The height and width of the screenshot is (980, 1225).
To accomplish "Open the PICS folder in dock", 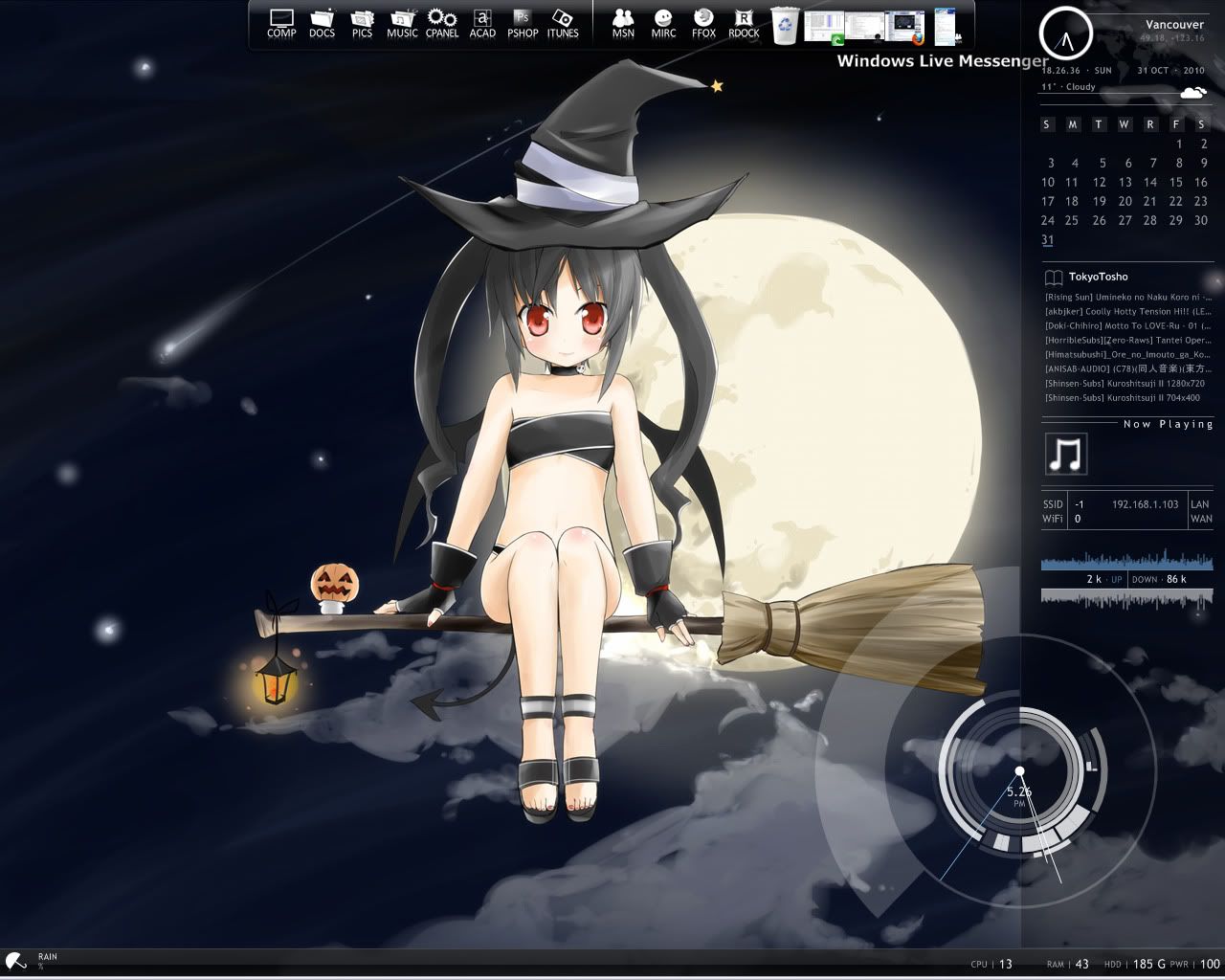I will click(x=362, y=23).
